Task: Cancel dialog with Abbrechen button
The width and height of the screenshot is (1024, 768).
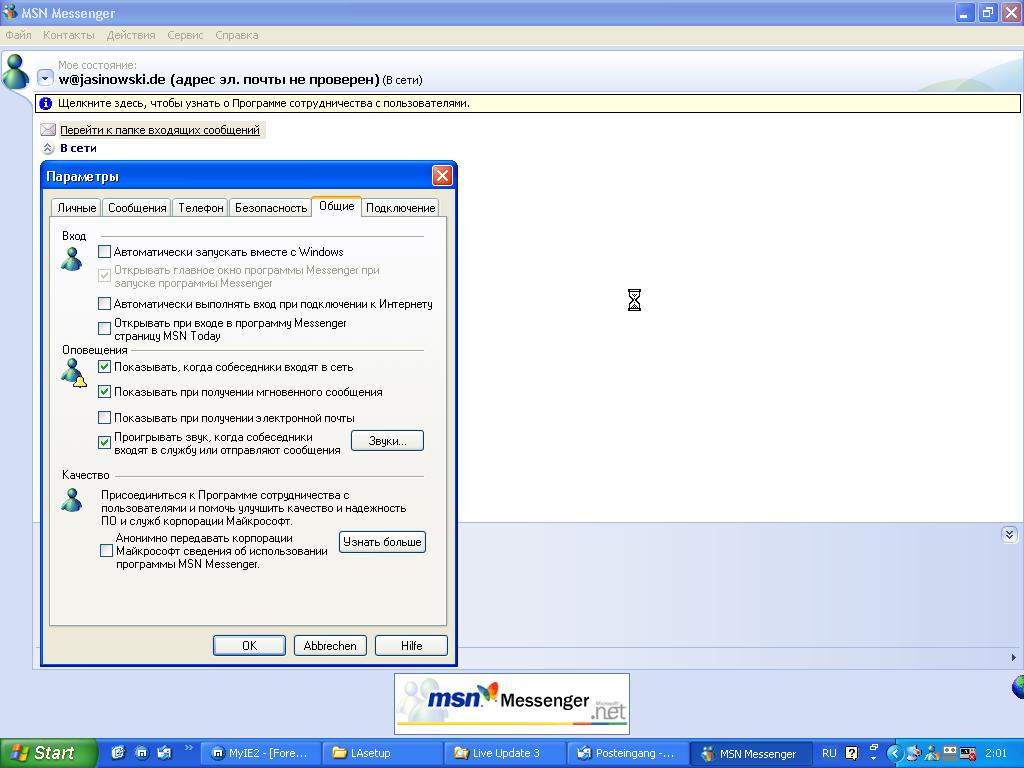Action: click(330, 645)
